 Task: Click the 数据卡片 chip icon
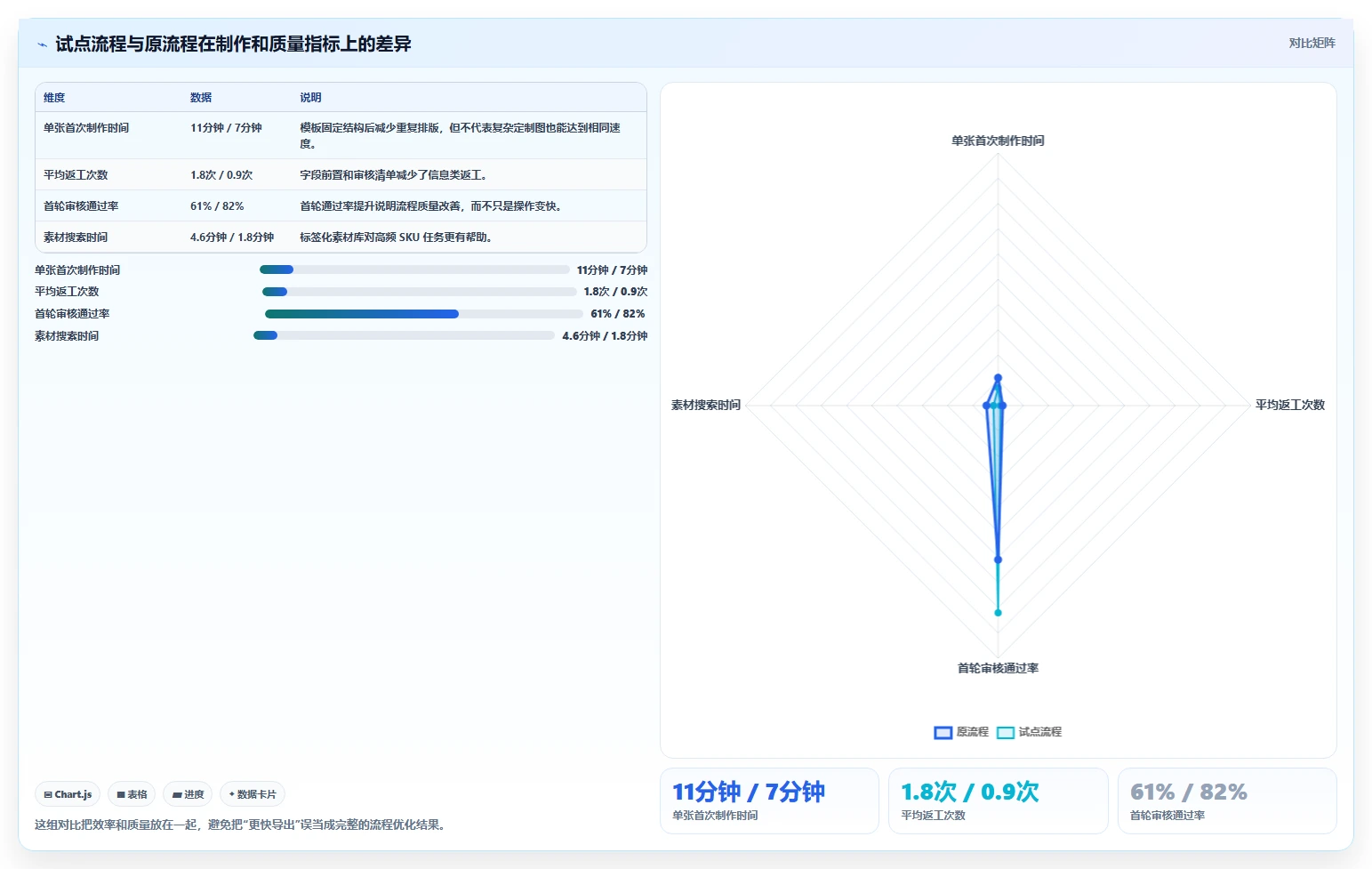[x=232, y=794]
